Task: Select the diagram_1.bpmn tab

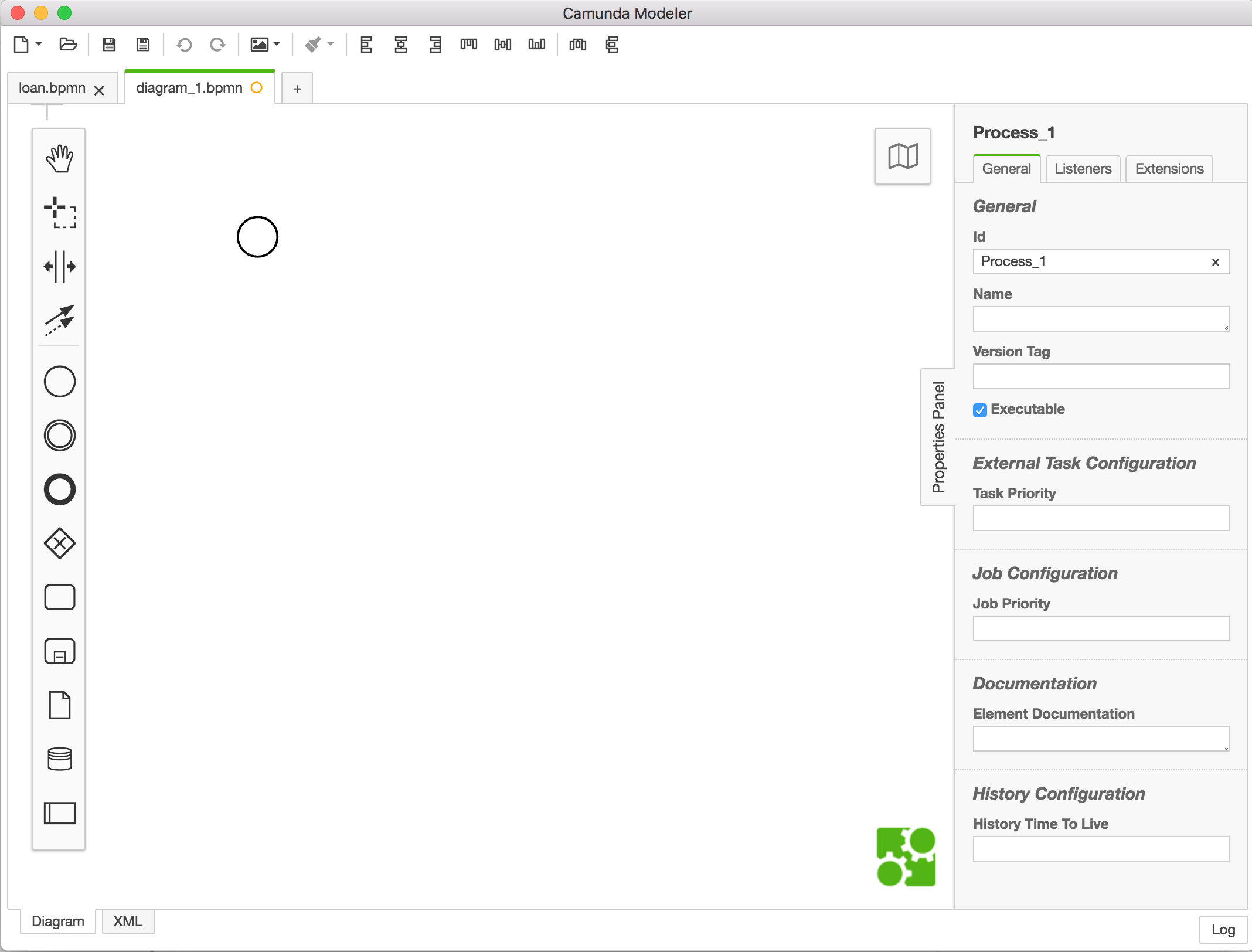Action: tap(189, 88)
